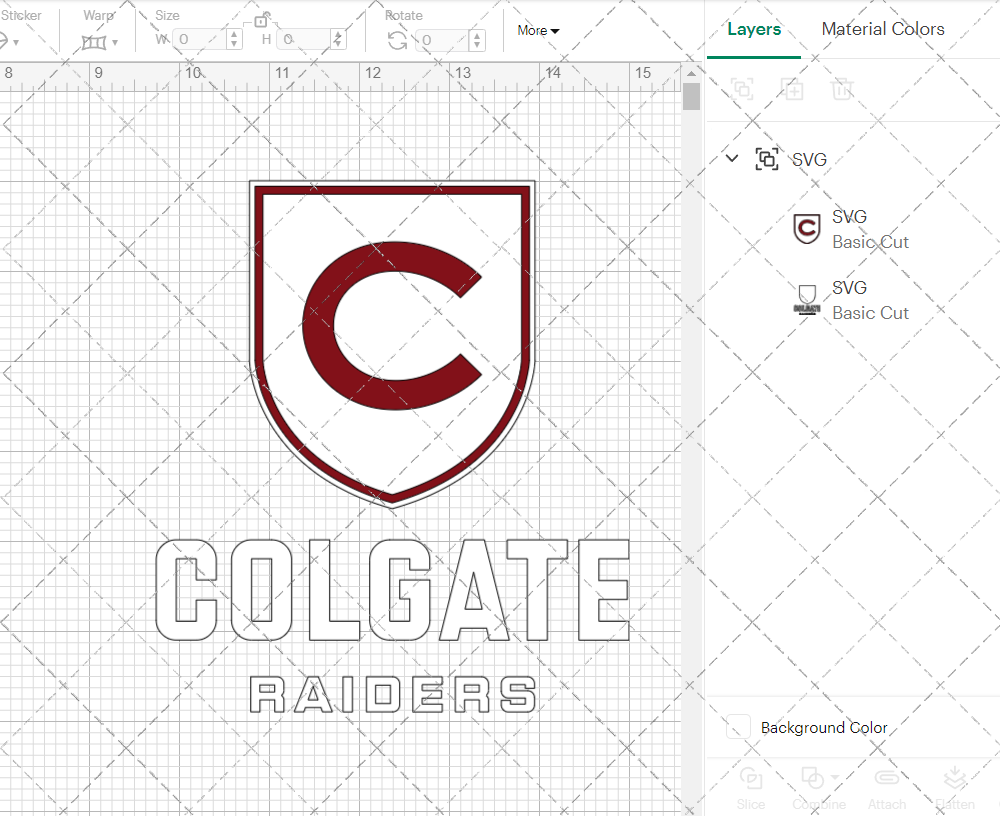Viewport: 1000px width, 816px height.
Task: Toggle the aspect ratio lock icon
Action: [261, 20]
